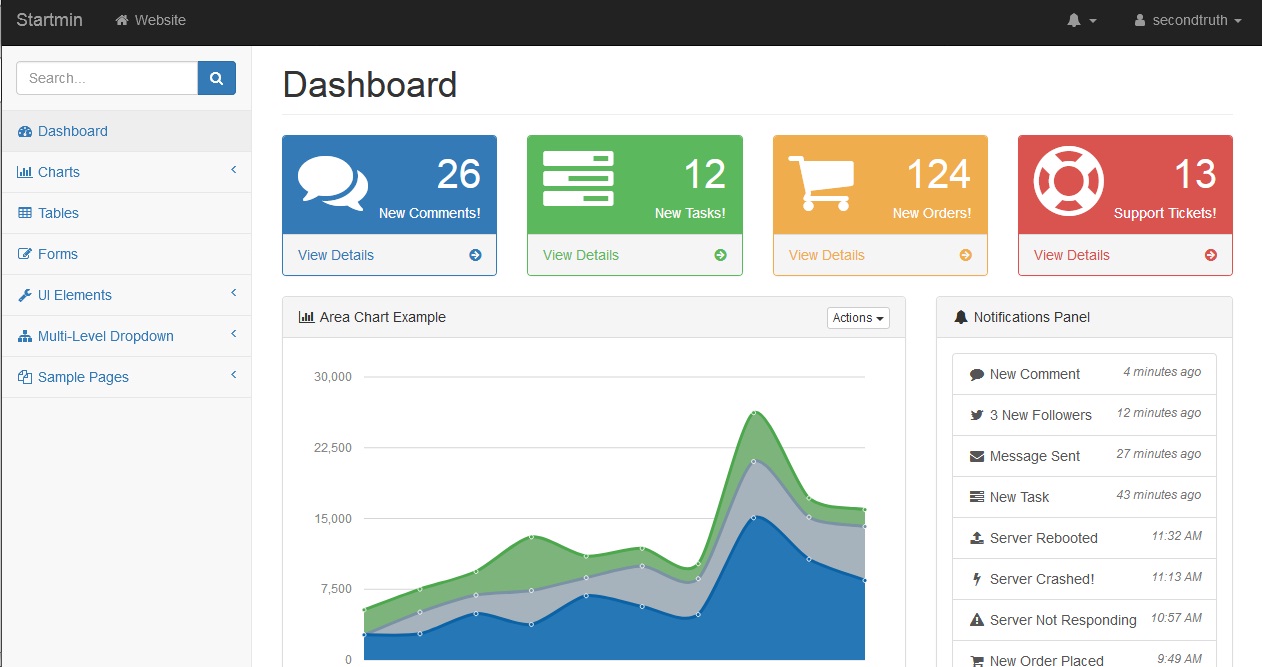
Task: Click the magnifier search button
Action: click(216, 78)
